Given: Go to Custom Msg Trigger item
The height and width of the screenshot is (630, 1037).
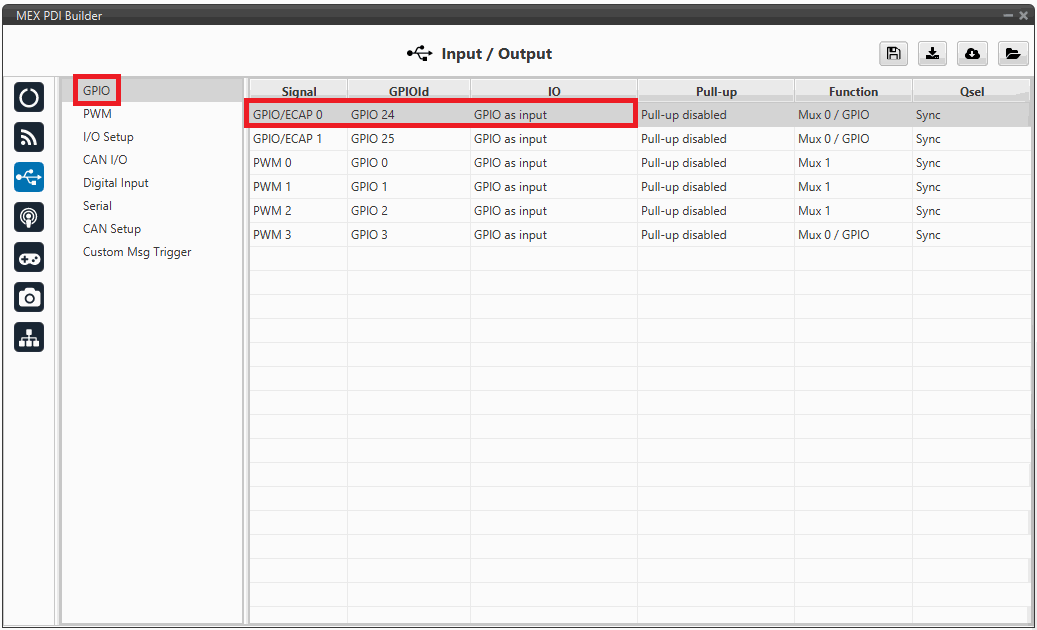Looking at the screenshot, I should click(137, 252).
